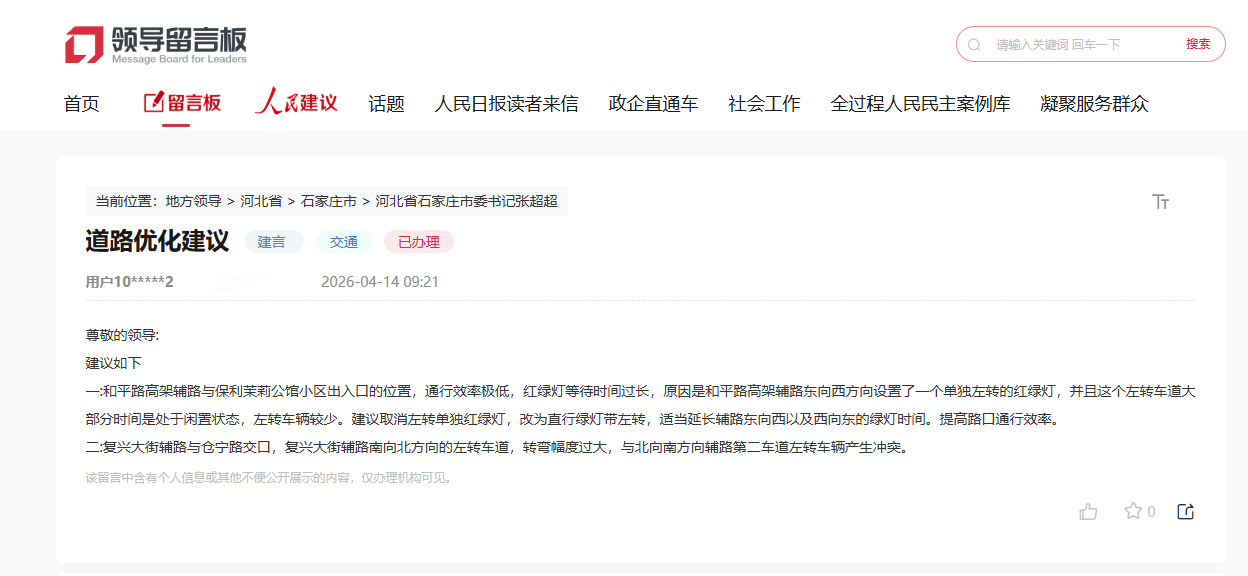Screen dimensions: 1248x576
Task: Open the 留言板 tab
Action: (x=182, y=103)
